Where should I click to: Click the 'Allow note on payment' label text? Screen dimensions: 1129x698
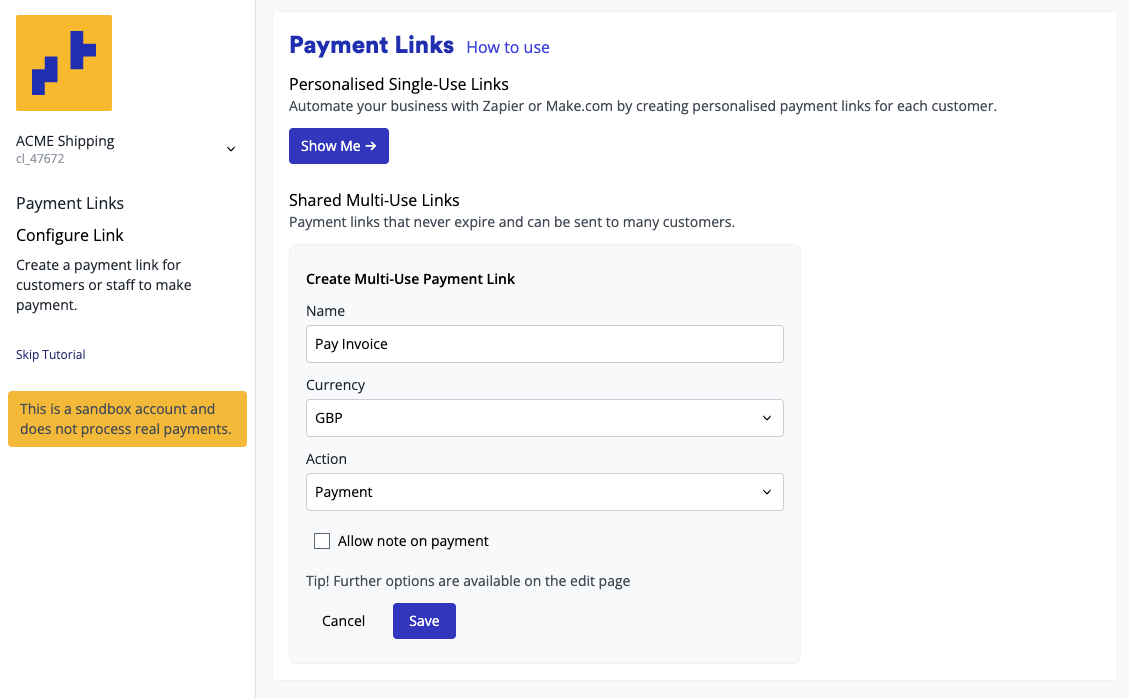coord(413,541)
